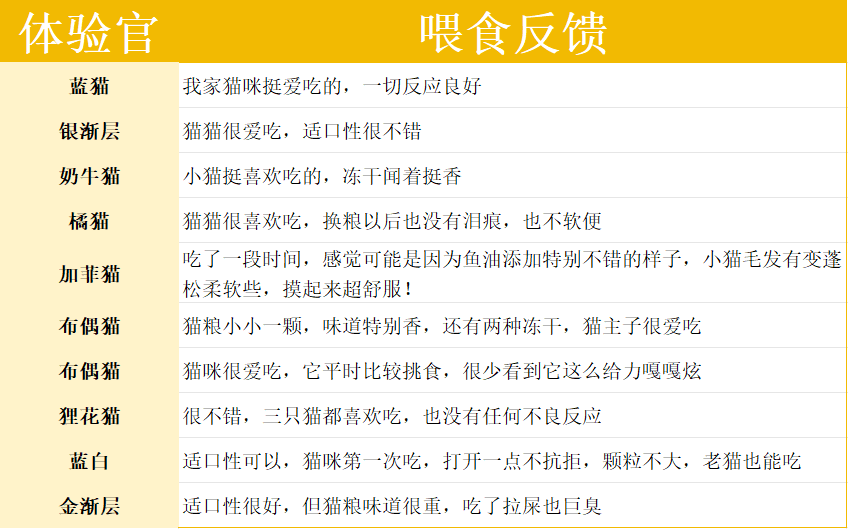The width and height of the screenshot is (848, 529).
Task: Select the 银渐层 cell
Action: point(89,131)
